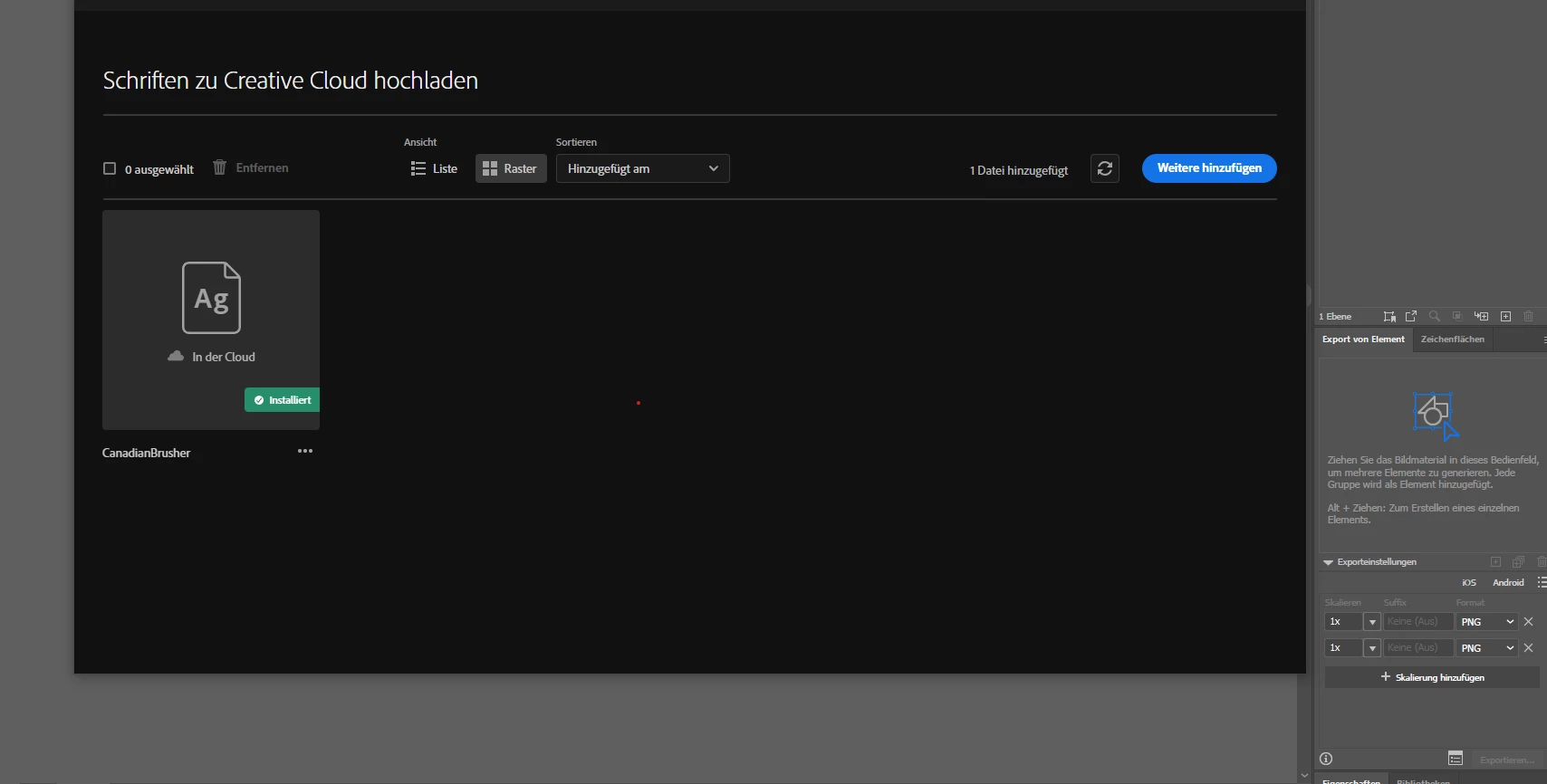Remove the second export scale row
This screenshot has height=784, width=1547.
pyautogui.click(x=1529, y=648)
